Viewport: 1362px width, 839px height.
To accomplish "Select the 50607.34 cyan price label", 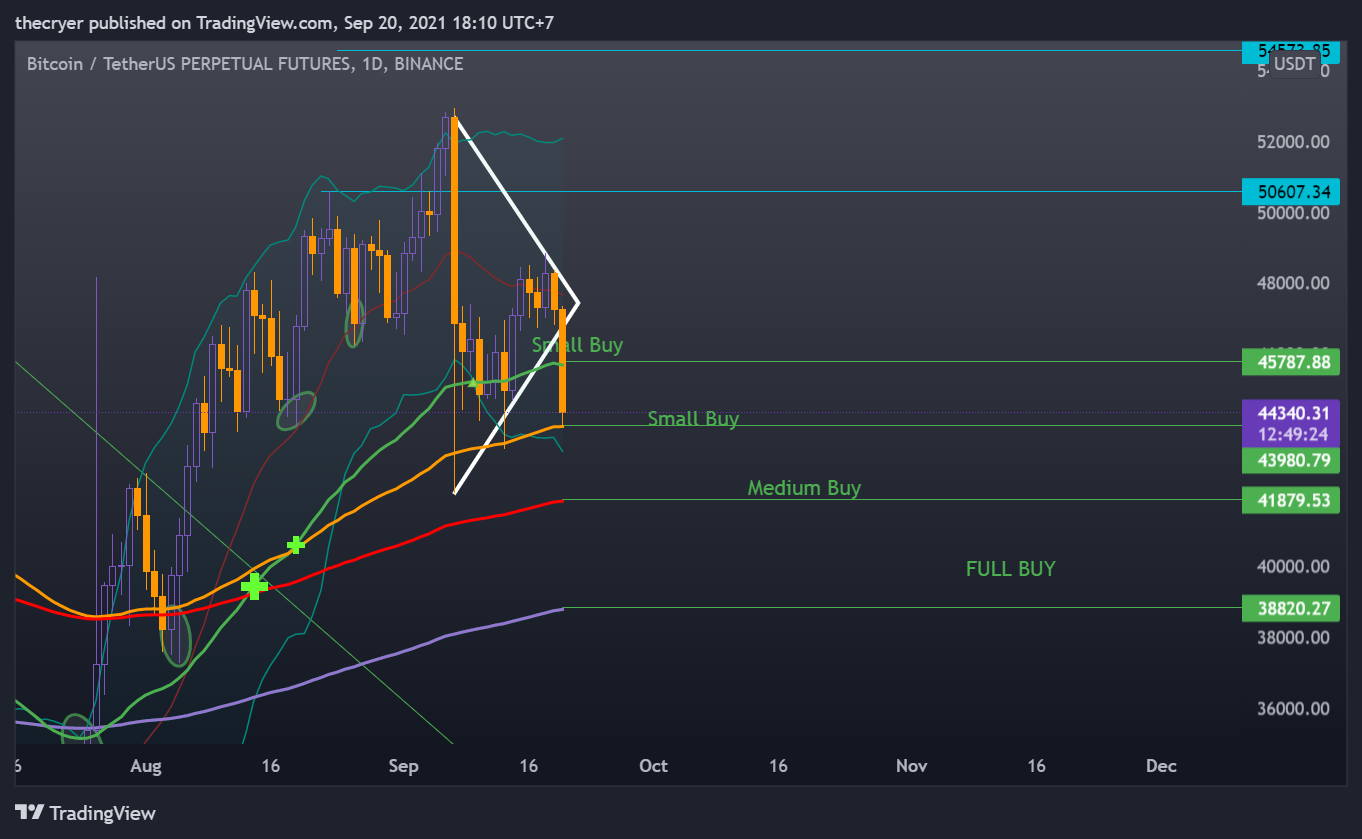I will pyautogui.click(x=1290, y=191).
